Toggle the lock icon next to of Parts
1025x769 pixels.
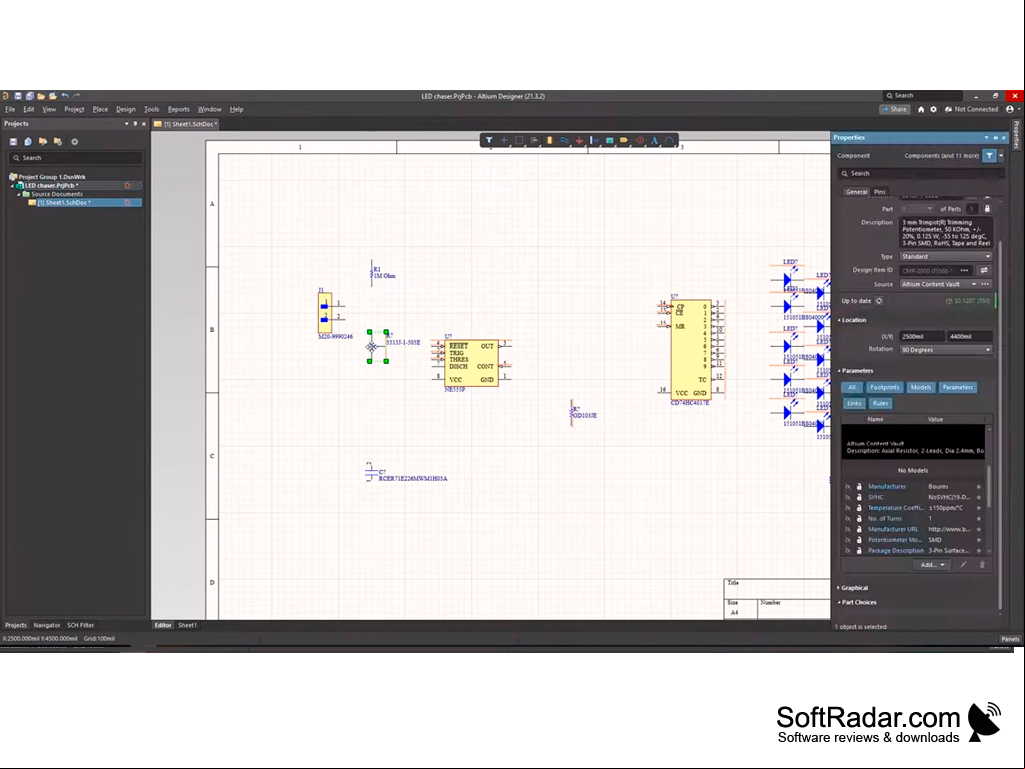tap(987, 209)
